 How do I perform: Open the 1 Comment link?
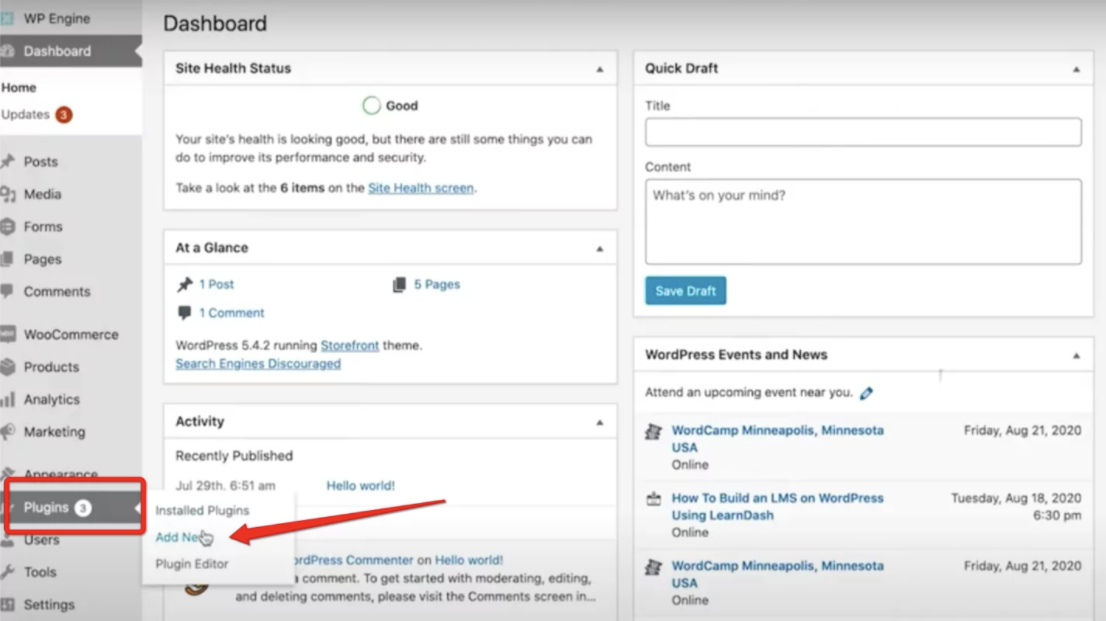[x=231, y=313]
